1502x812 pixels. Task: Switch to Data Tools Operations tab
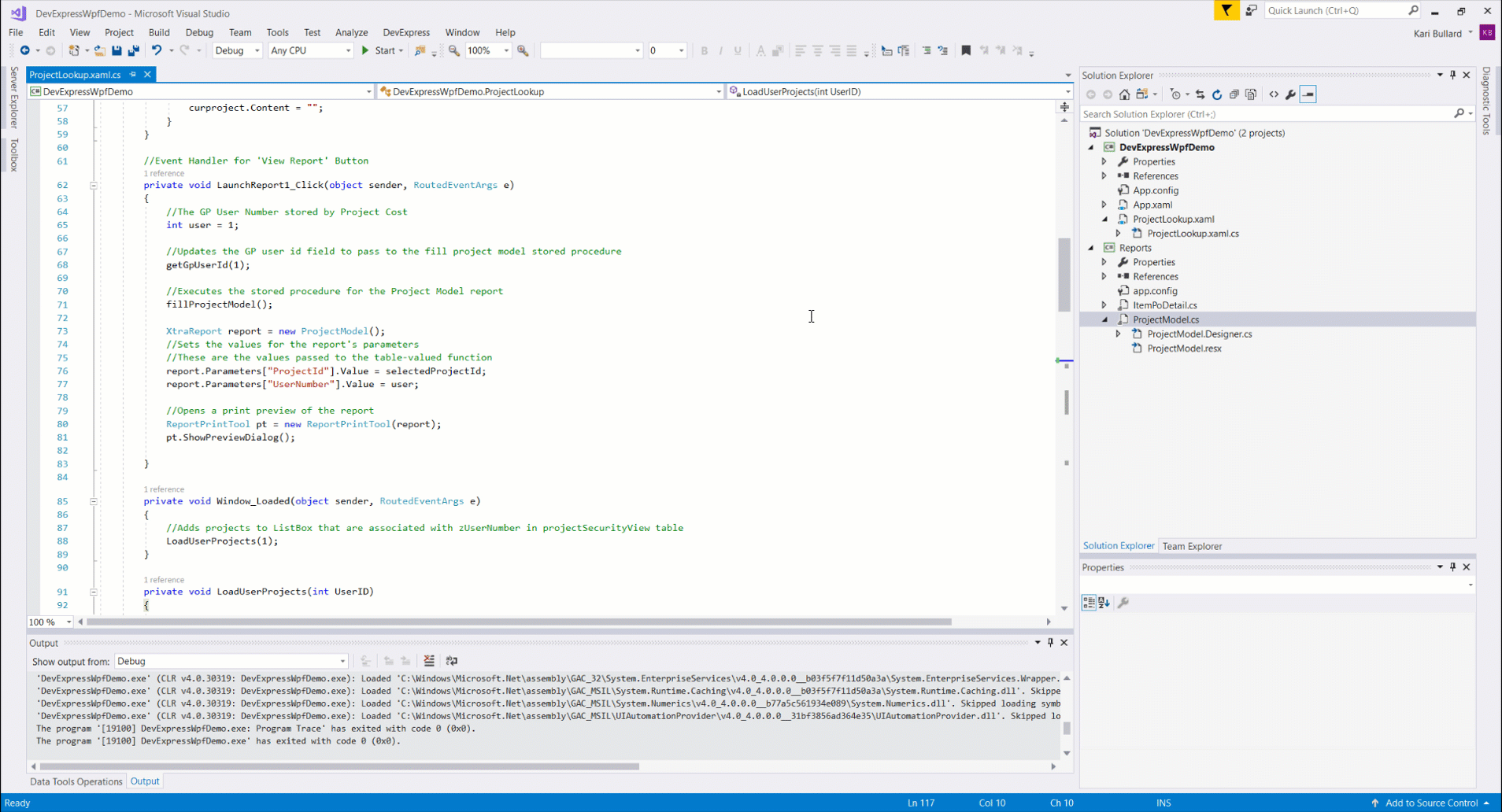(76, 781)
